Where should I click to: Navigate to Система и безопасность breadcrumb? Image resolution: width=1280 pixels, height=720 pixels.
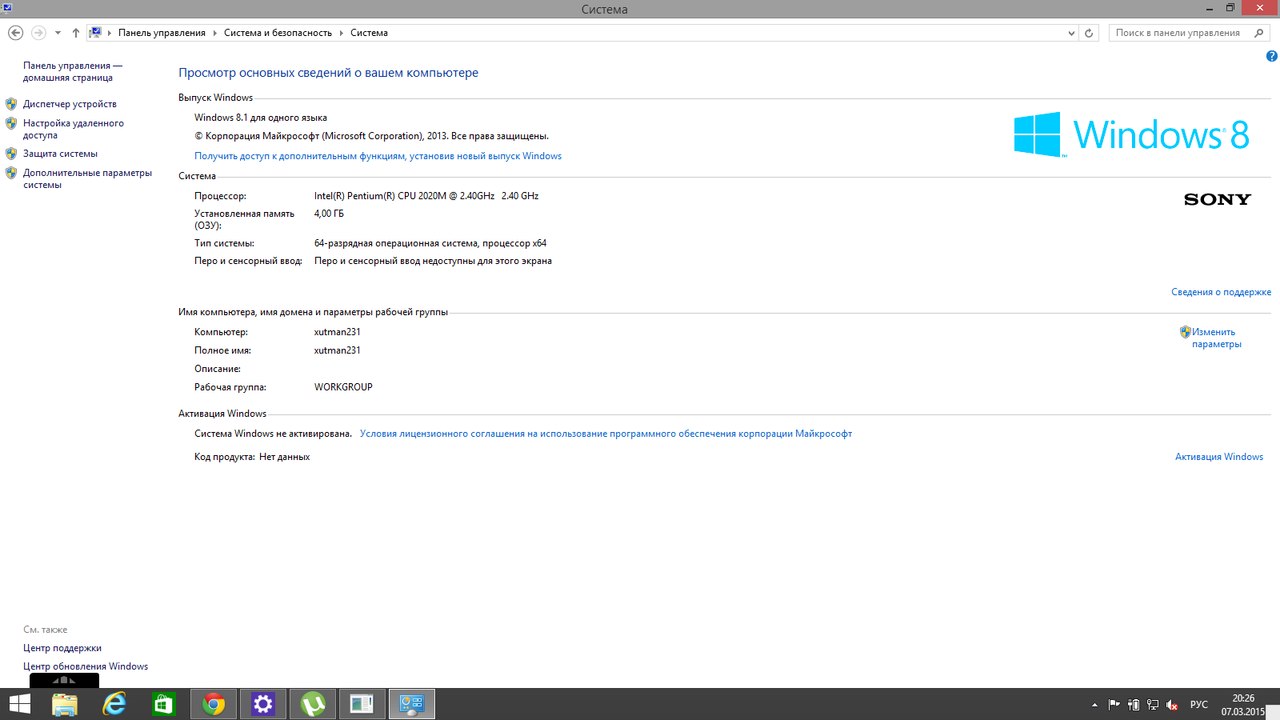(277, 33)
